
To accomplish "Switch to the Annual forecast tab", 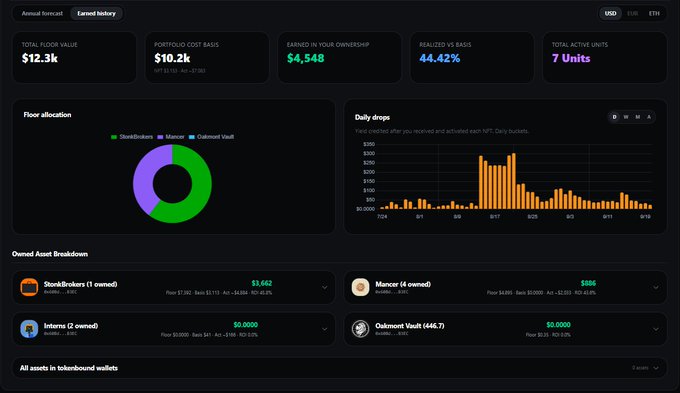I will pyautogui.click(x=42, y=13).
